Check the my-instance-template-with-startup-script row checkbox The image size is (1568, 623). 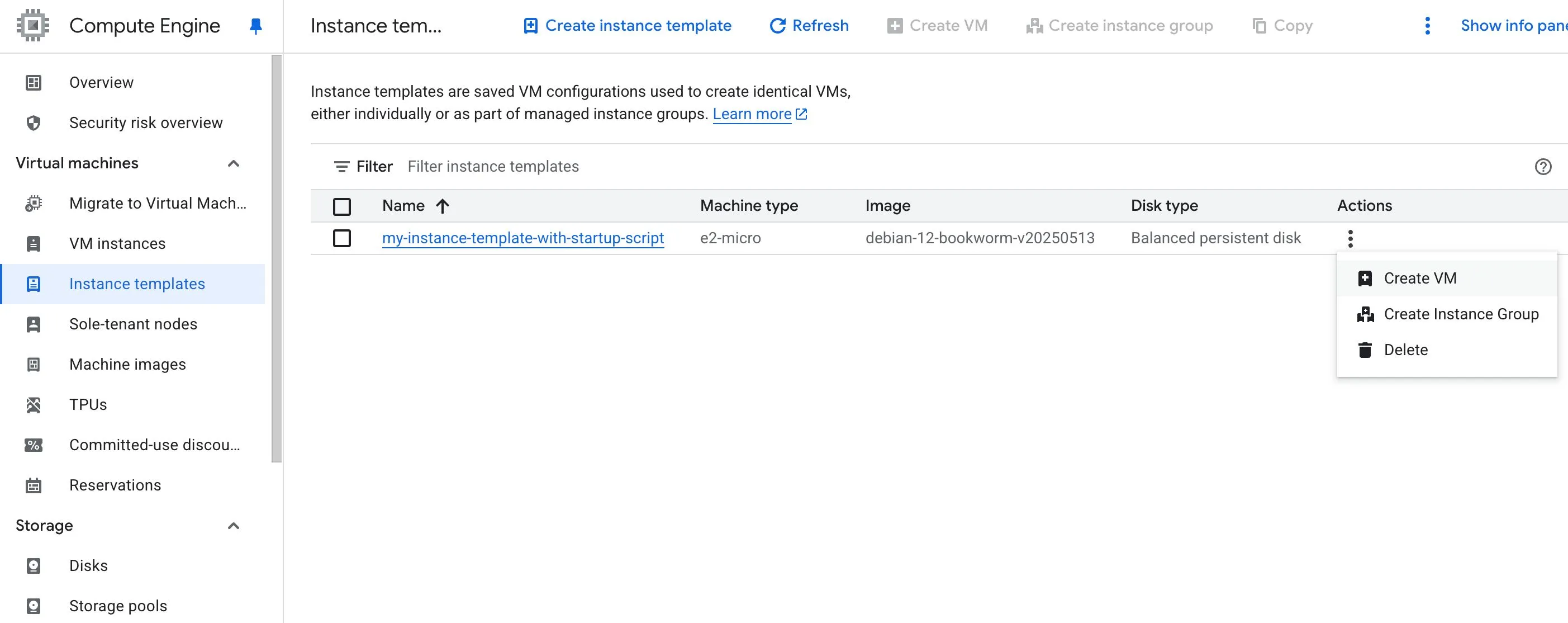pyautogui.click(x=342, y=238)
